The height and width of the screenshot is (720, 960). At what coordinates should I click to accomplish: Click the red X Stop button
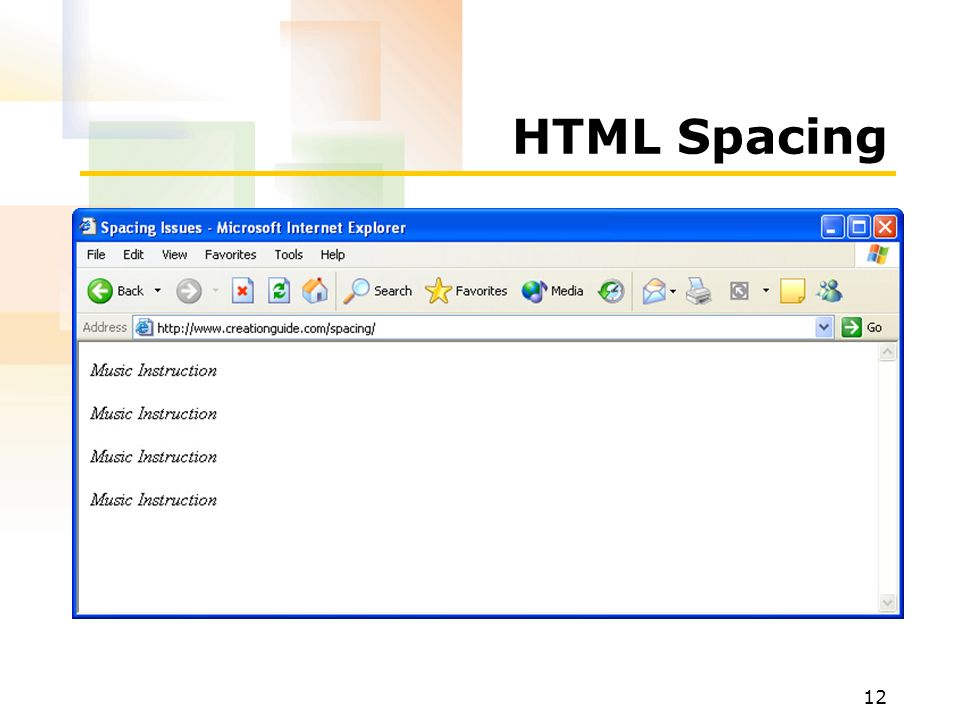click(242, 291)
